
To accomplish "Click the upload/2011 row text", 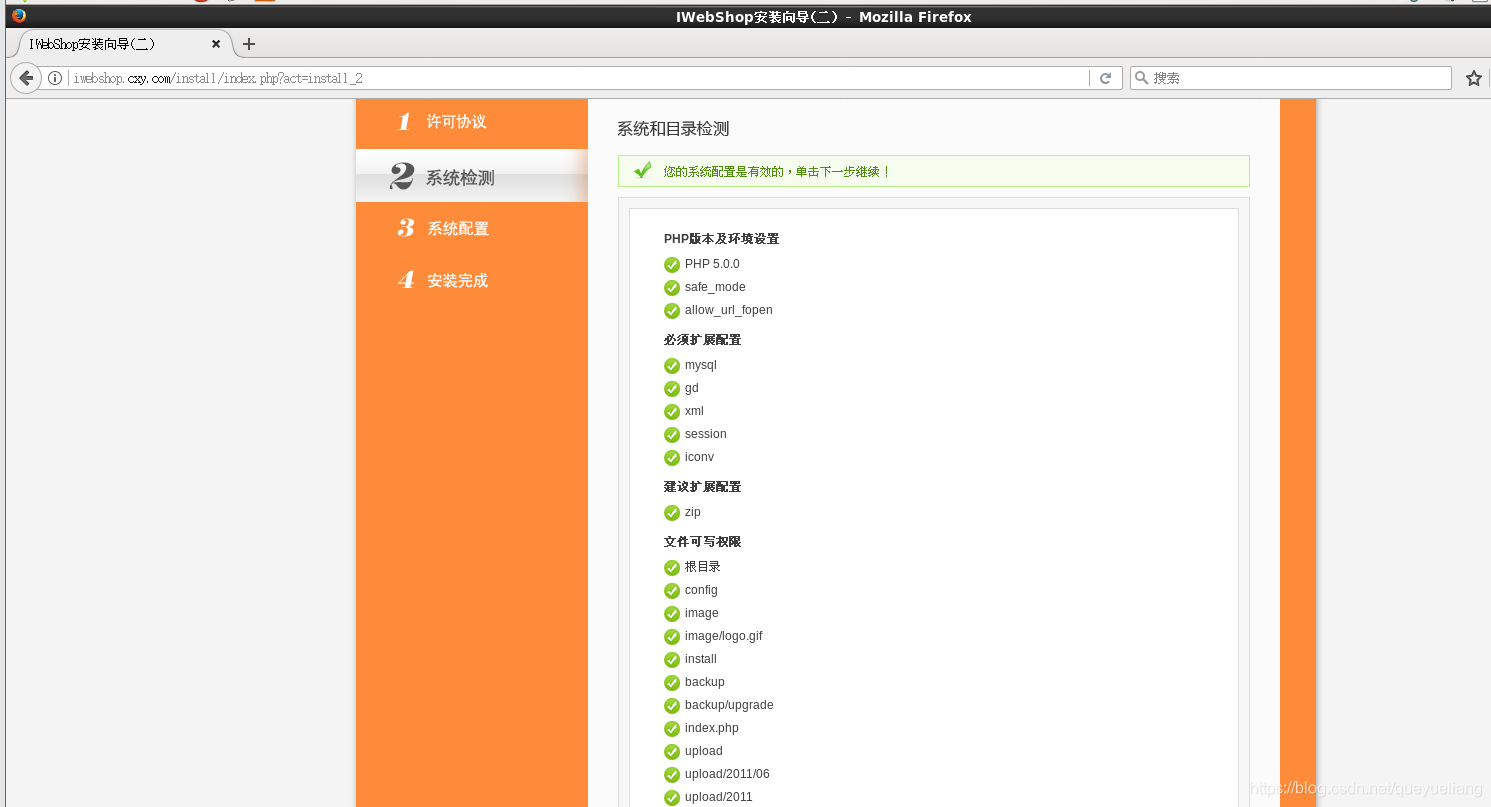I will click(719, 797).
